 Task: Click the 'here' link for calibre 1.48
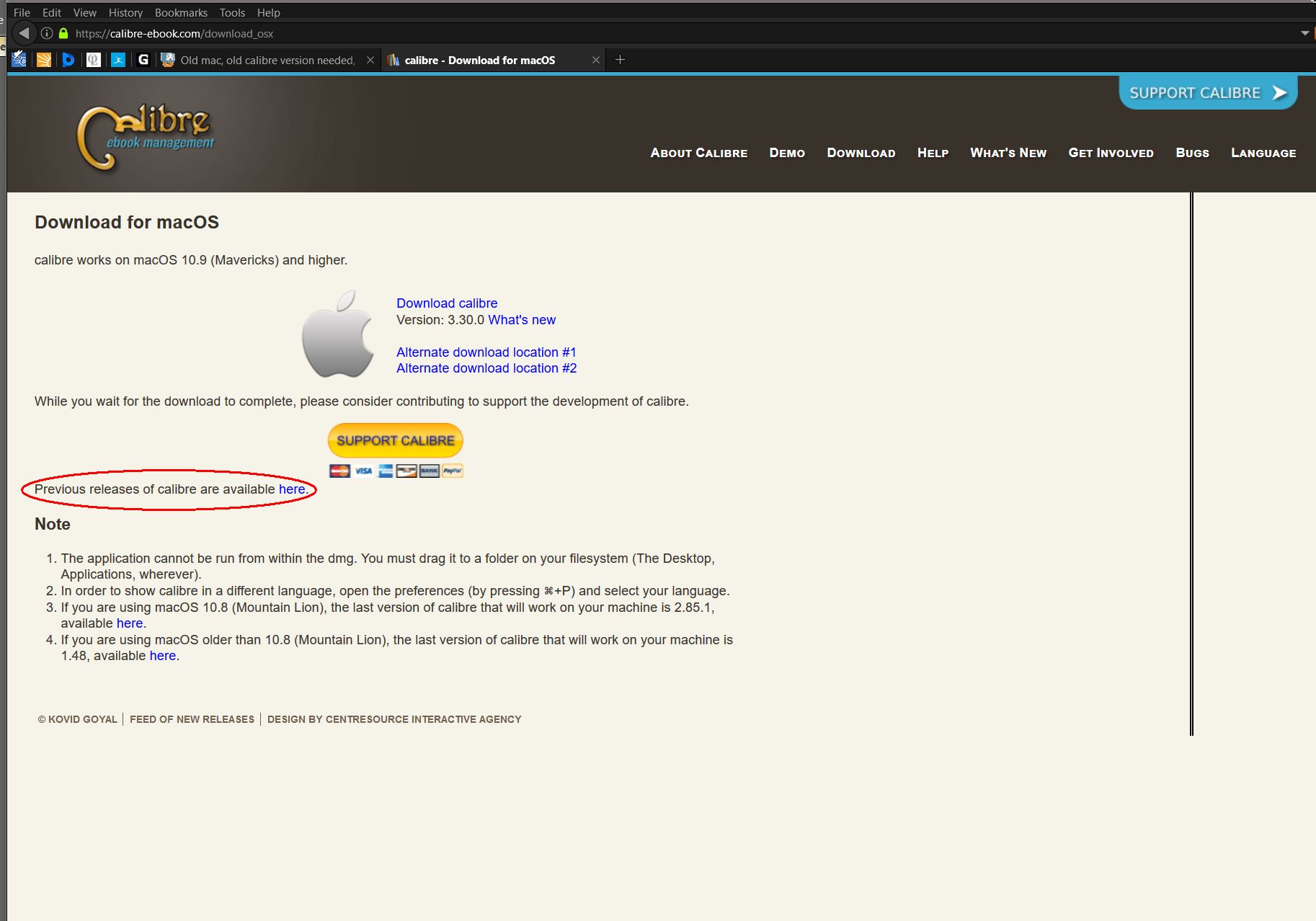coord(163,656)
